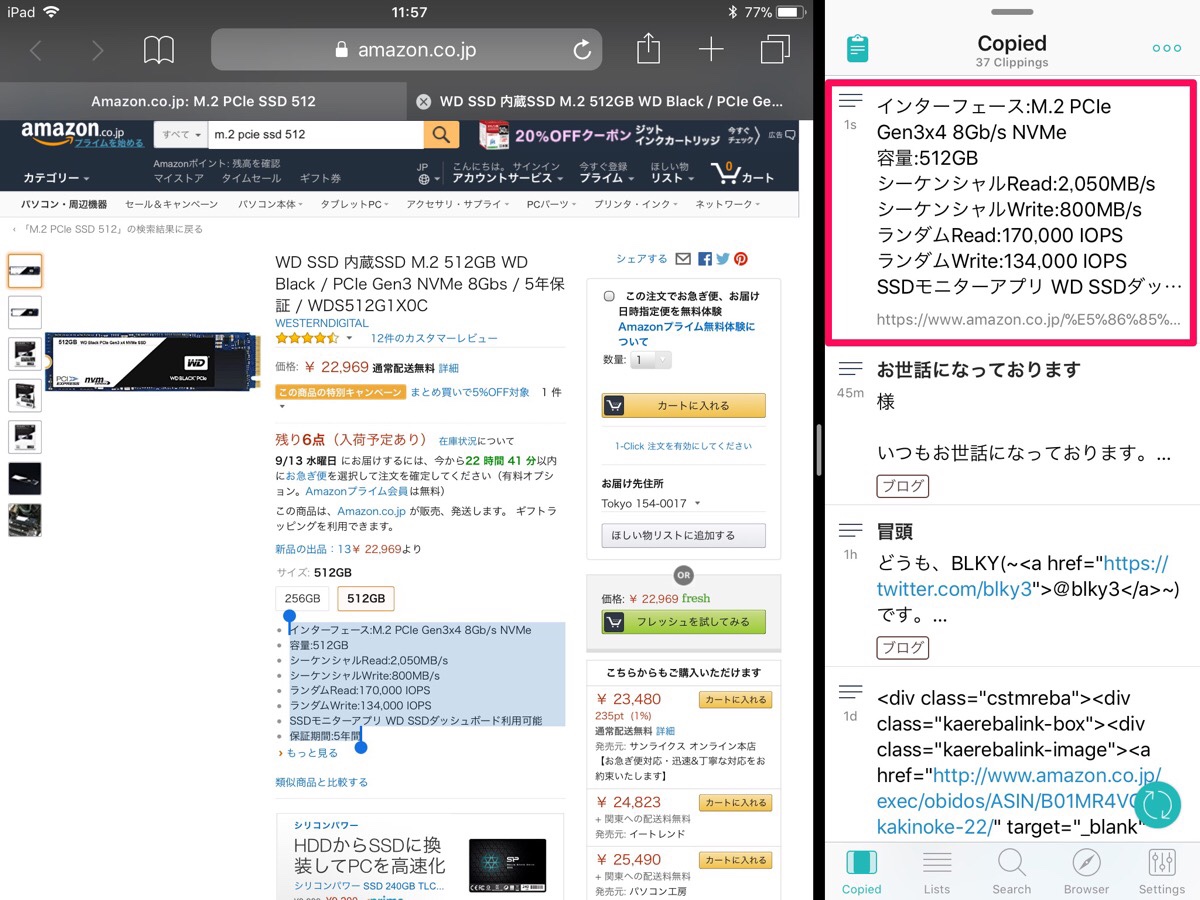
Task: Reload the amazon.co.jp page
Action: (582, 50)
